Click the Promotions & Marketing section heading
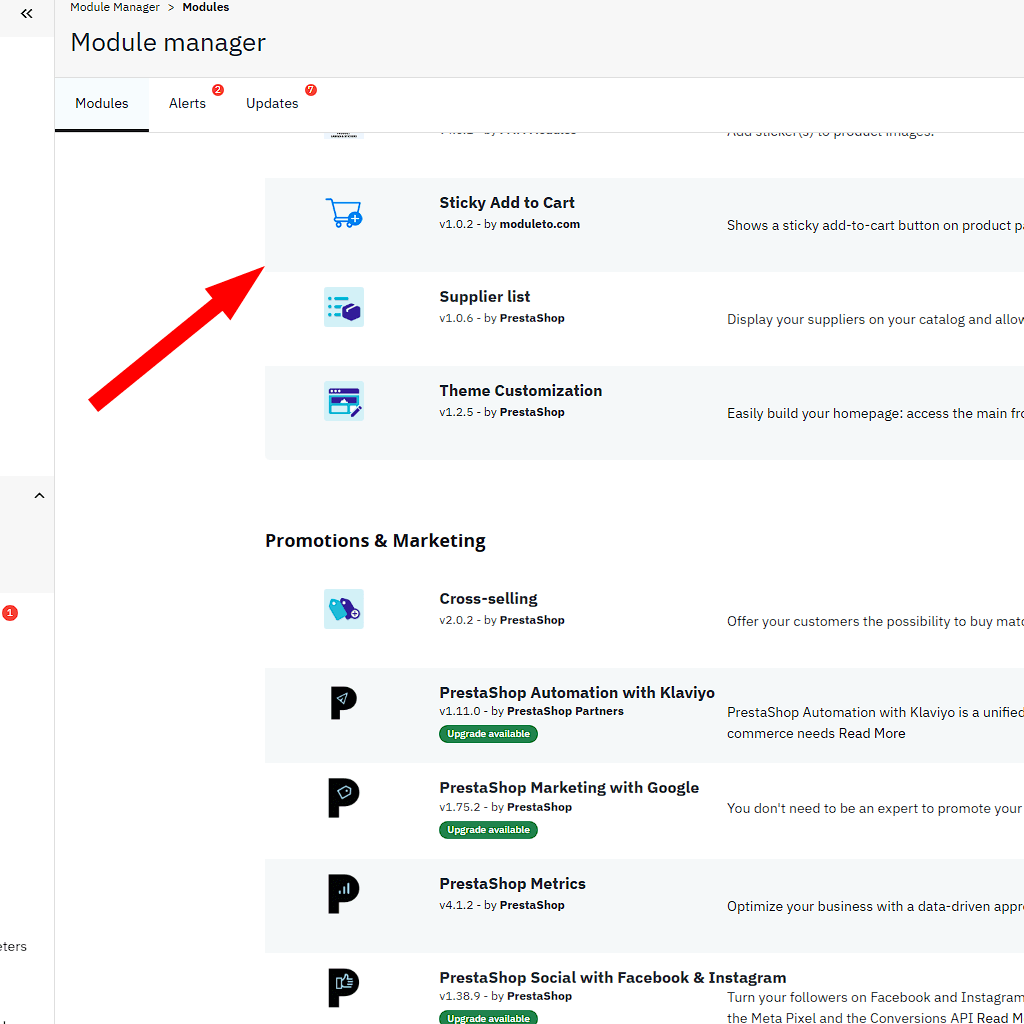This screenshot has height=1024, width=1024. 376,541
